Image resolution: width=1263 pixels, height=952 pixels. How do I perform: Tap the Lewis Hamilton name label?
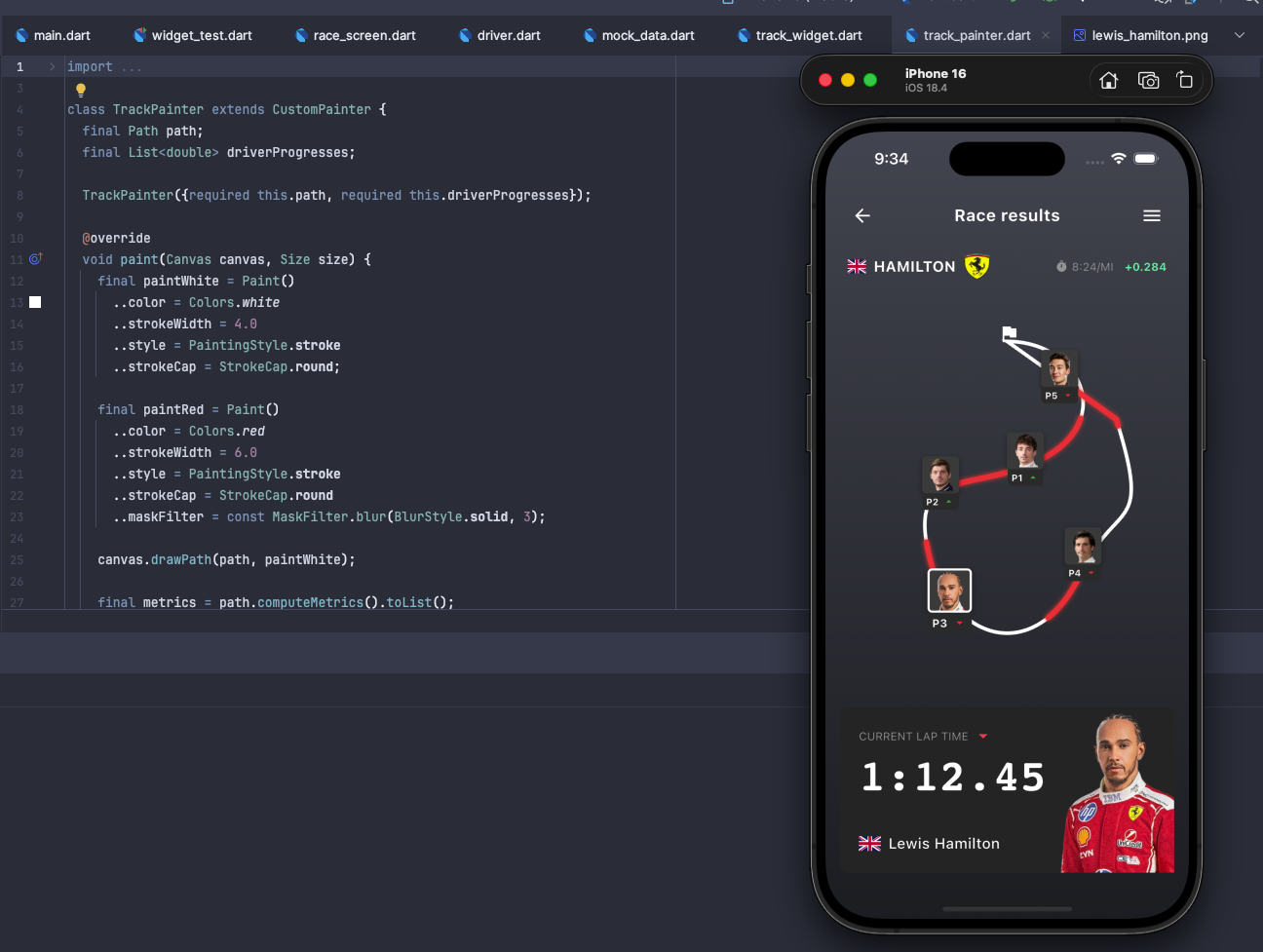(x=943, y=844)
